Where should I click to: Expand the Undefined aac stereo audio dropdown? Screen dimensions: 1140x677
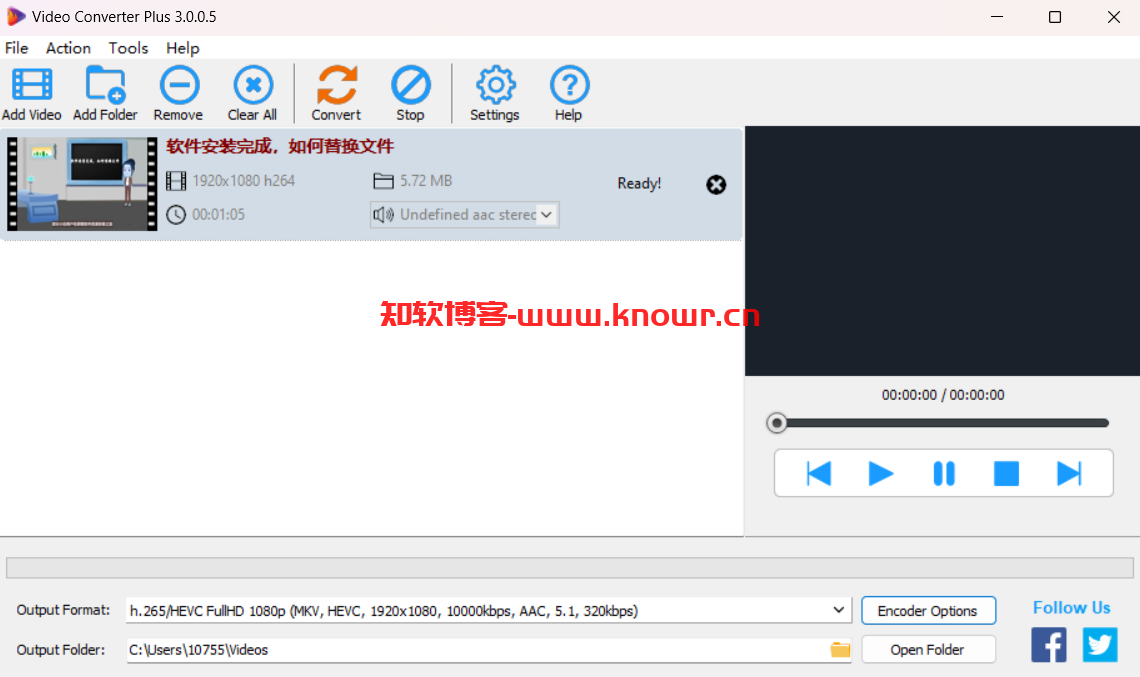coord(547,215)
